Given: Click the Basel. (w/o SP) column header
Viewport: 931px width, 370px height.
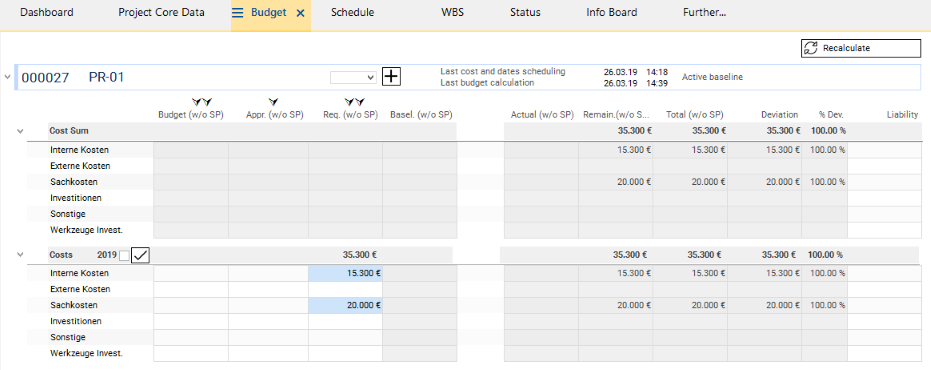Looking at the screenshot, I should tap(422, 115).
